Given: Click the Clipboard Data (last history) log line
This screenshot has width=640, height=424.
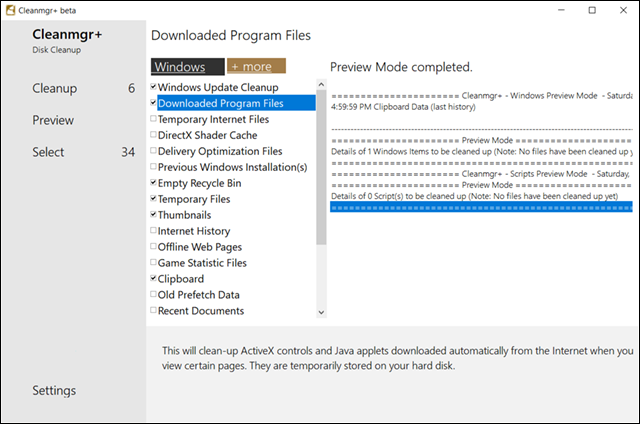Looking at the screenshot, I should [x=403, y=107].
